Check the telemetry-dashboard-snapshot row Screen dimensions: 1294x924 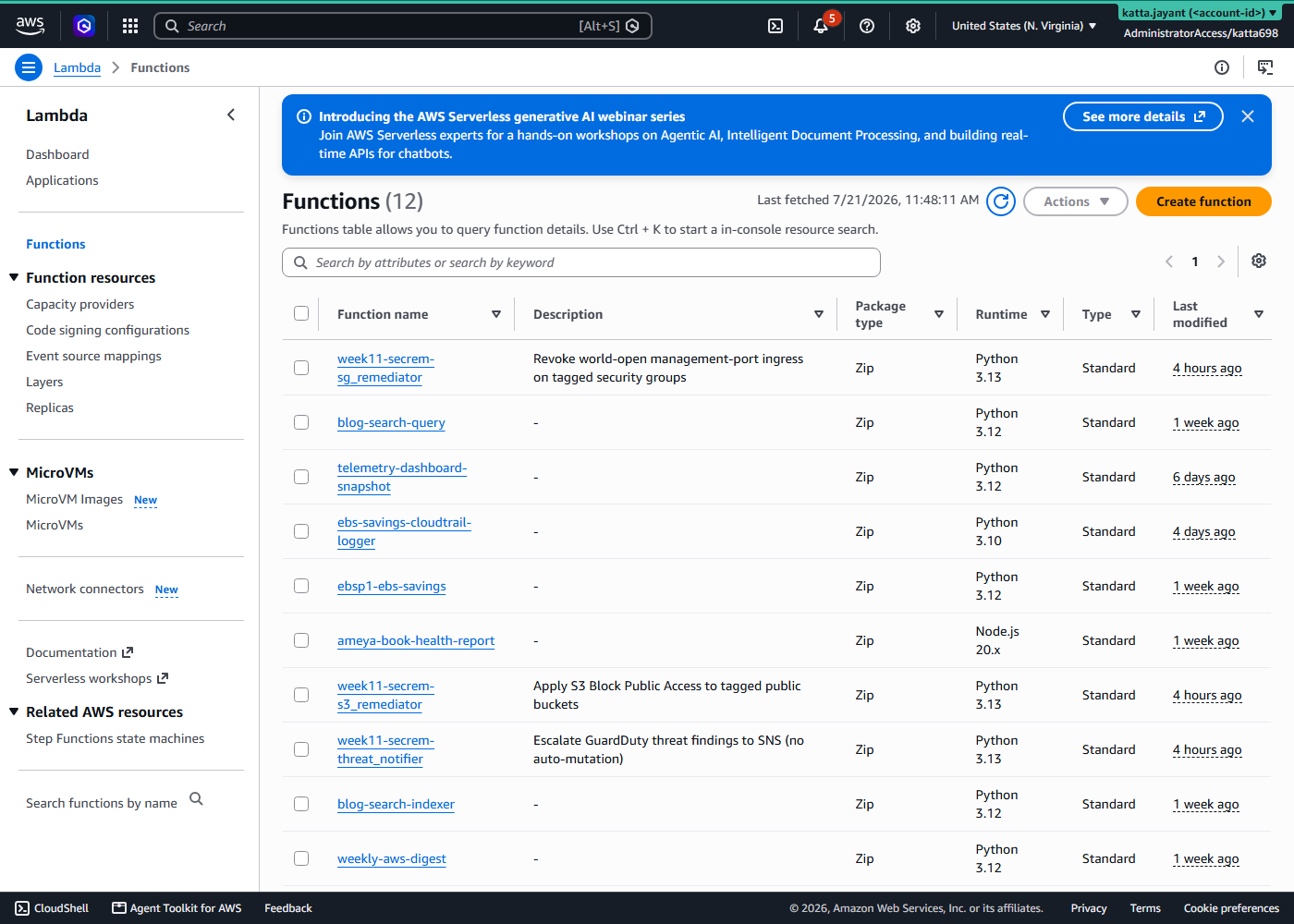tap(301, 477)
